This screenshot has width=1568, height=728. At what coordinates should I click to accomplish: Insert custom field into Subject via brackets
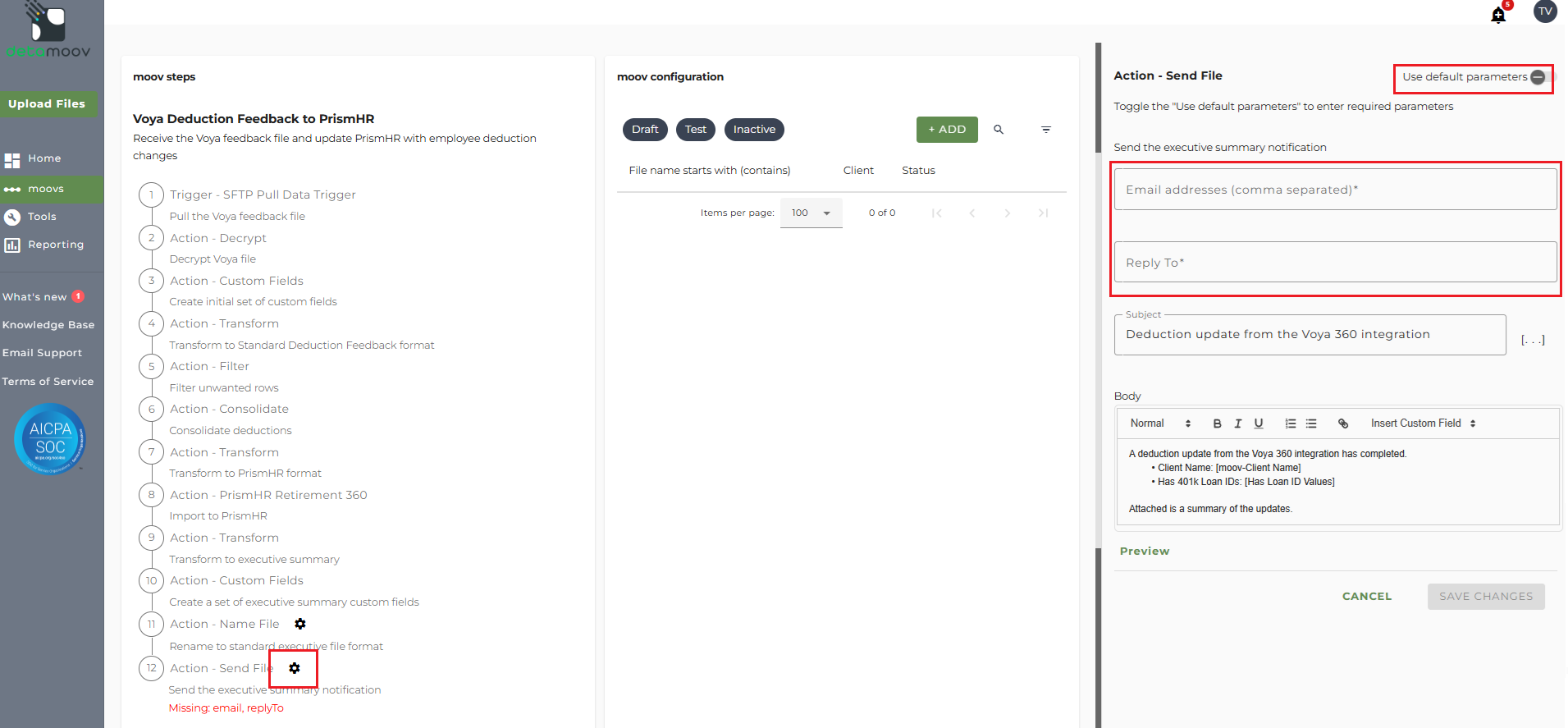pos(1533,339)
